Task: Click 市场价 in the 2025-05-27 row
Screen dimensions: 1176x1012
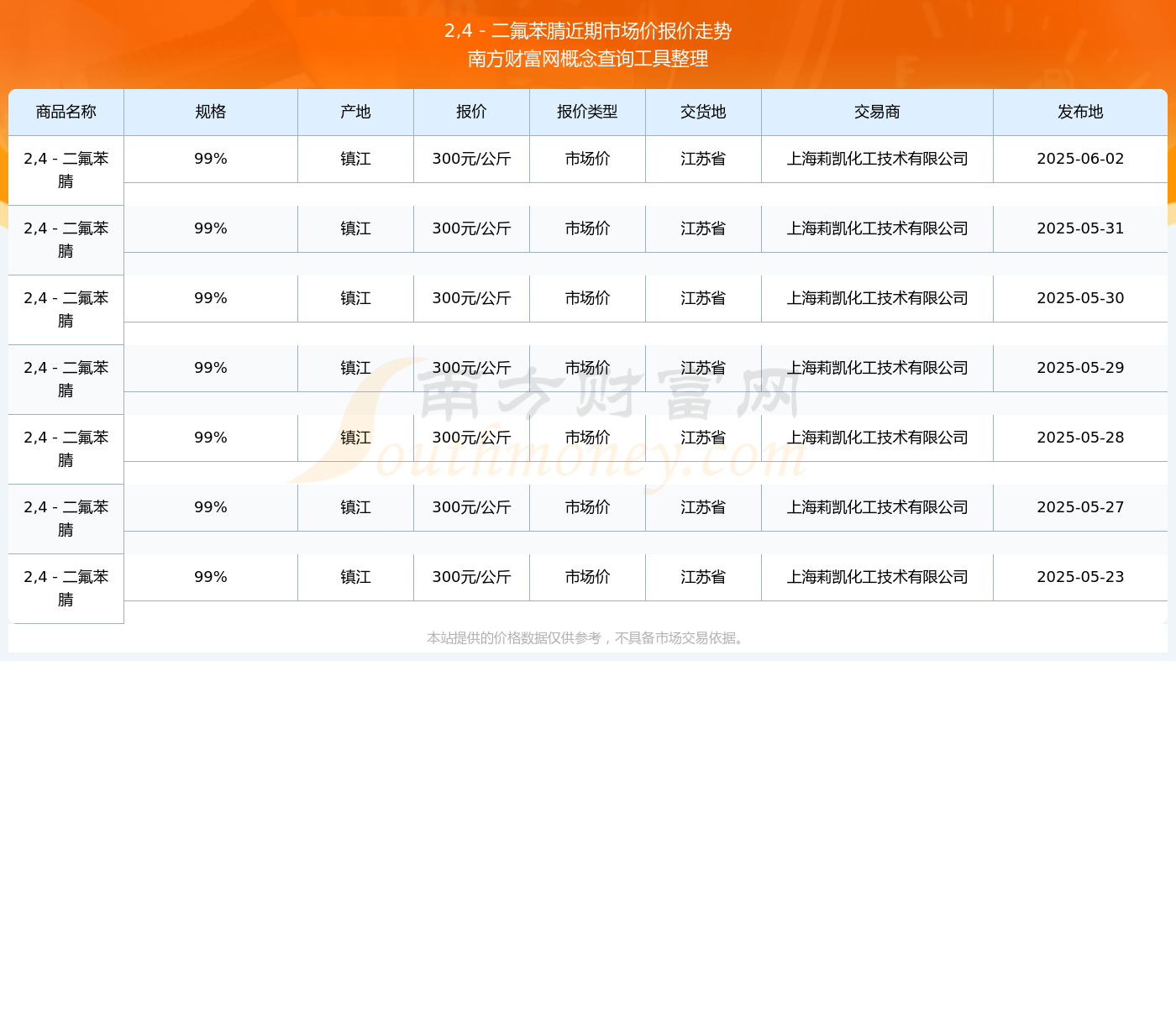Action: [587, 507]
